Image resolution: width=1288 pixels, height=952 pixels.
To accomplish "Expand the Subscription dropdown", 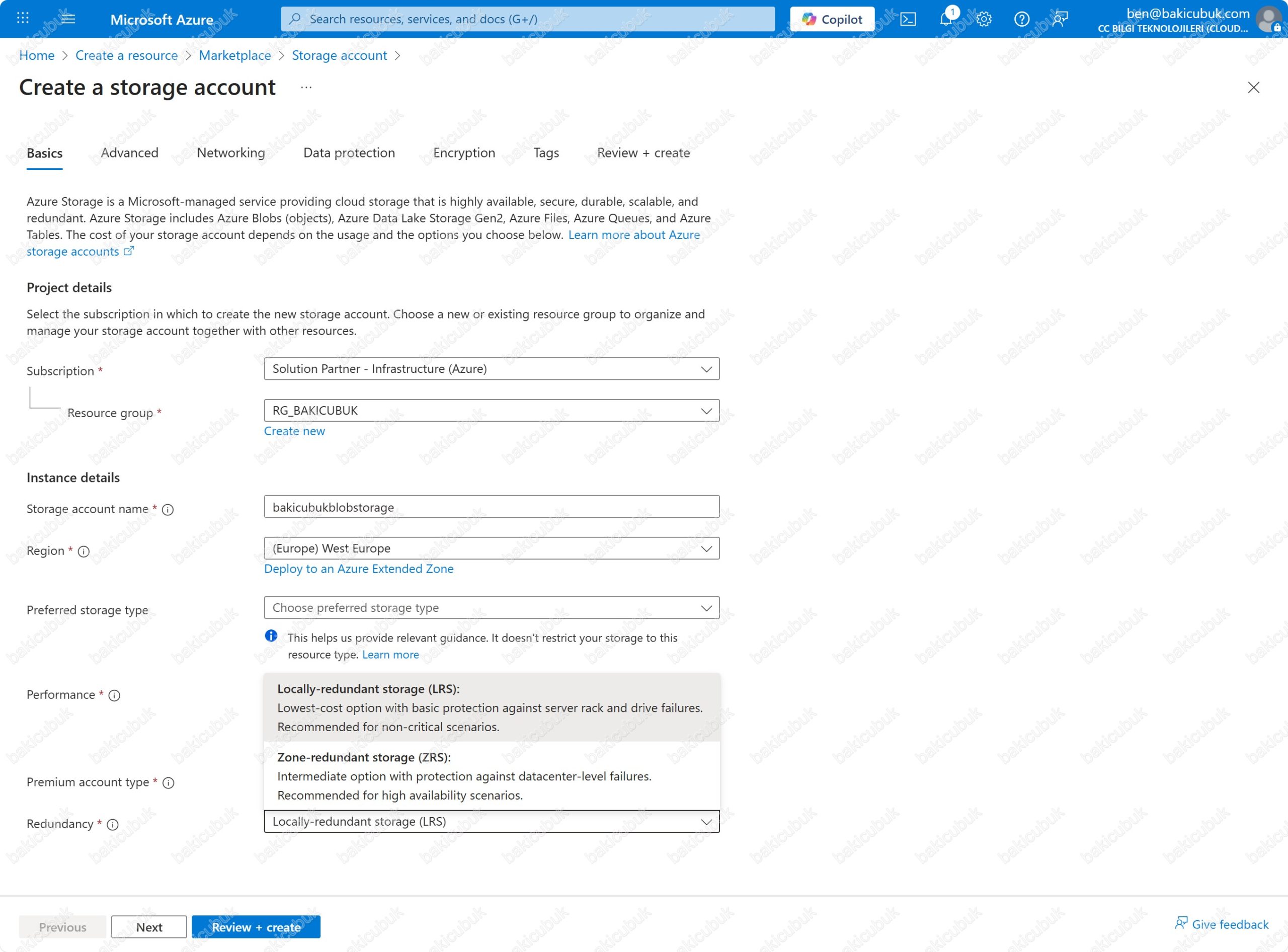I will click(492, 369).
